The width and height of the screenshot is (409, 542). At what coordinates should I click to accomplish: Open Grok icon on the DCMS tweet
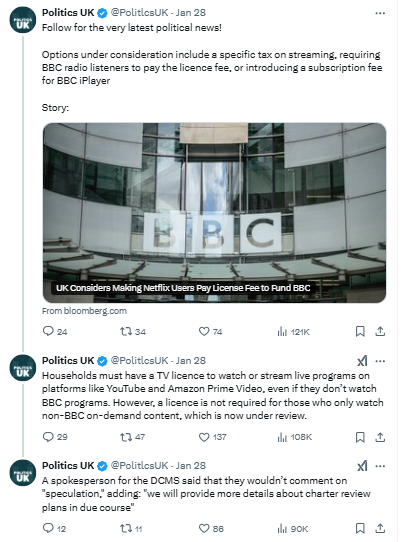click(x=362, y=466)
